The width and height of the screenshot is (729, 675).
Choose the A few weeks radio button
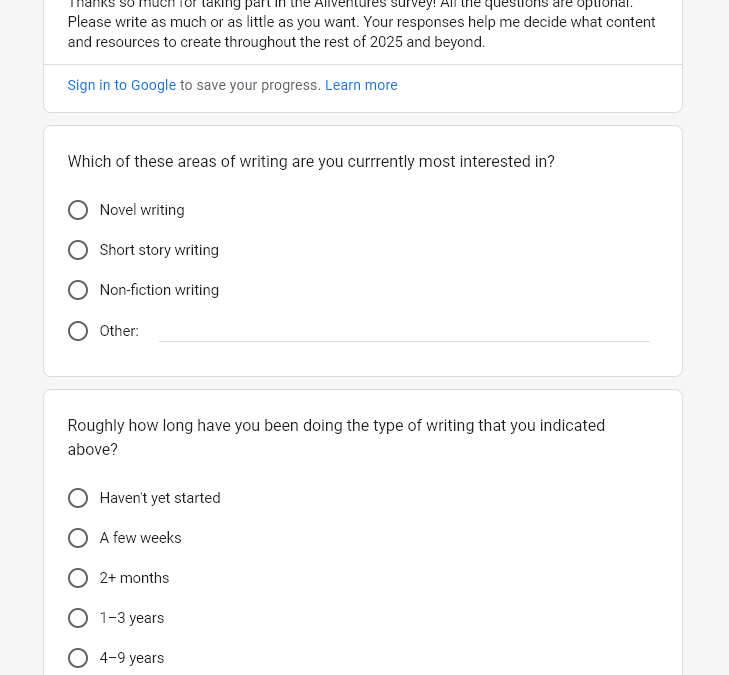78,538
